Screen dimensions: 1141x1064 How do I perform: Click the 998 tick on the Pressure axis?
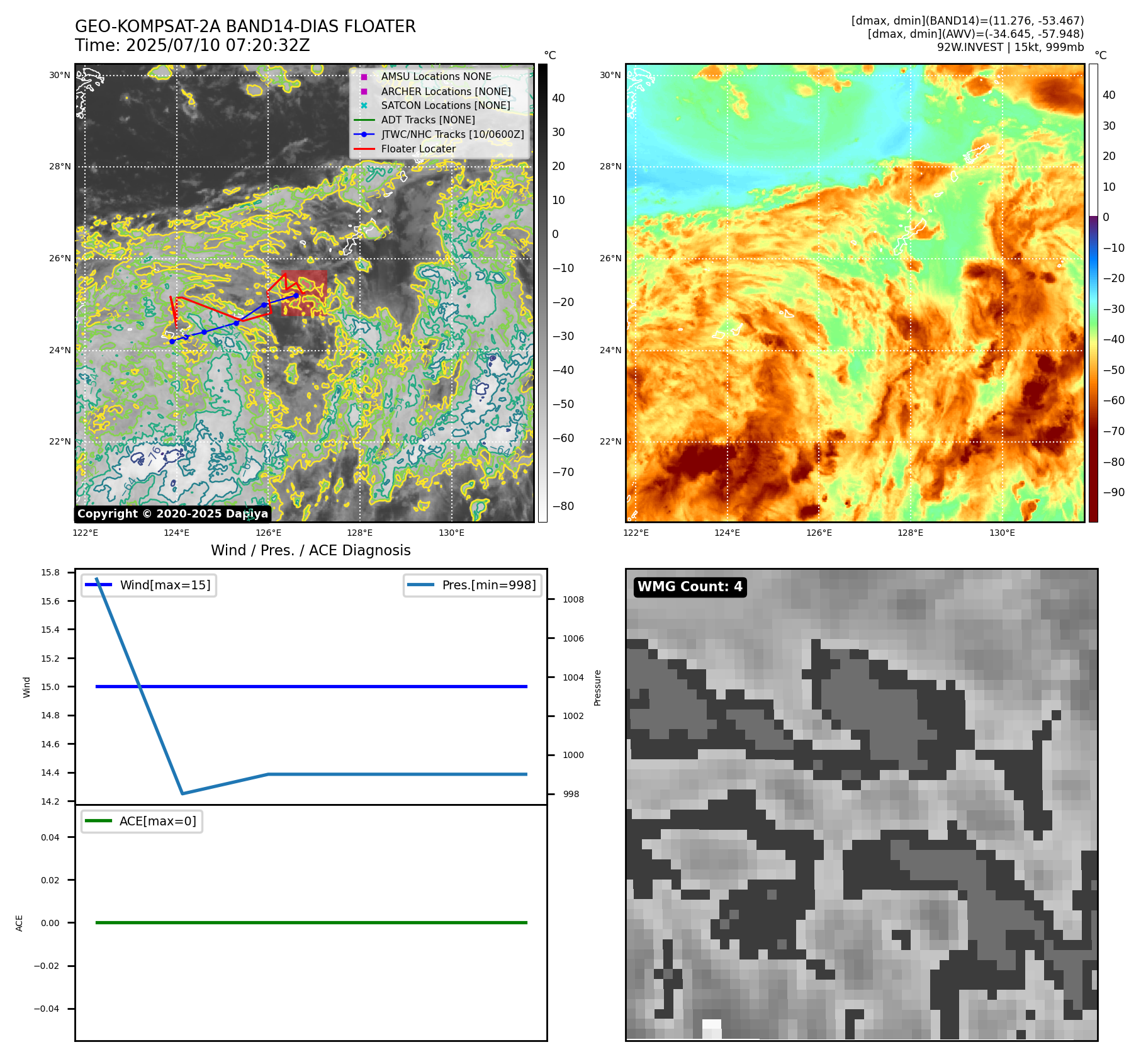tap(571, 794)
